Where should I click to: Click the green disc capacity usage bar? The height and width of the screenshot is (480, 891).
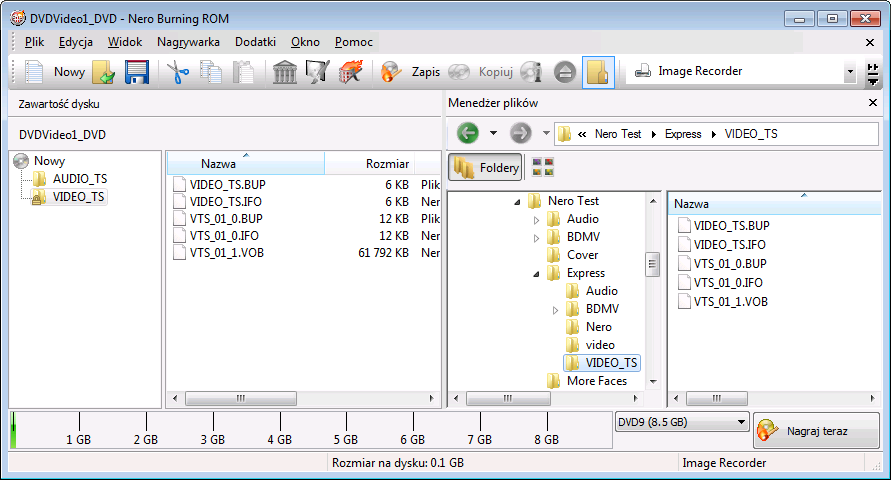pos(13,431)
